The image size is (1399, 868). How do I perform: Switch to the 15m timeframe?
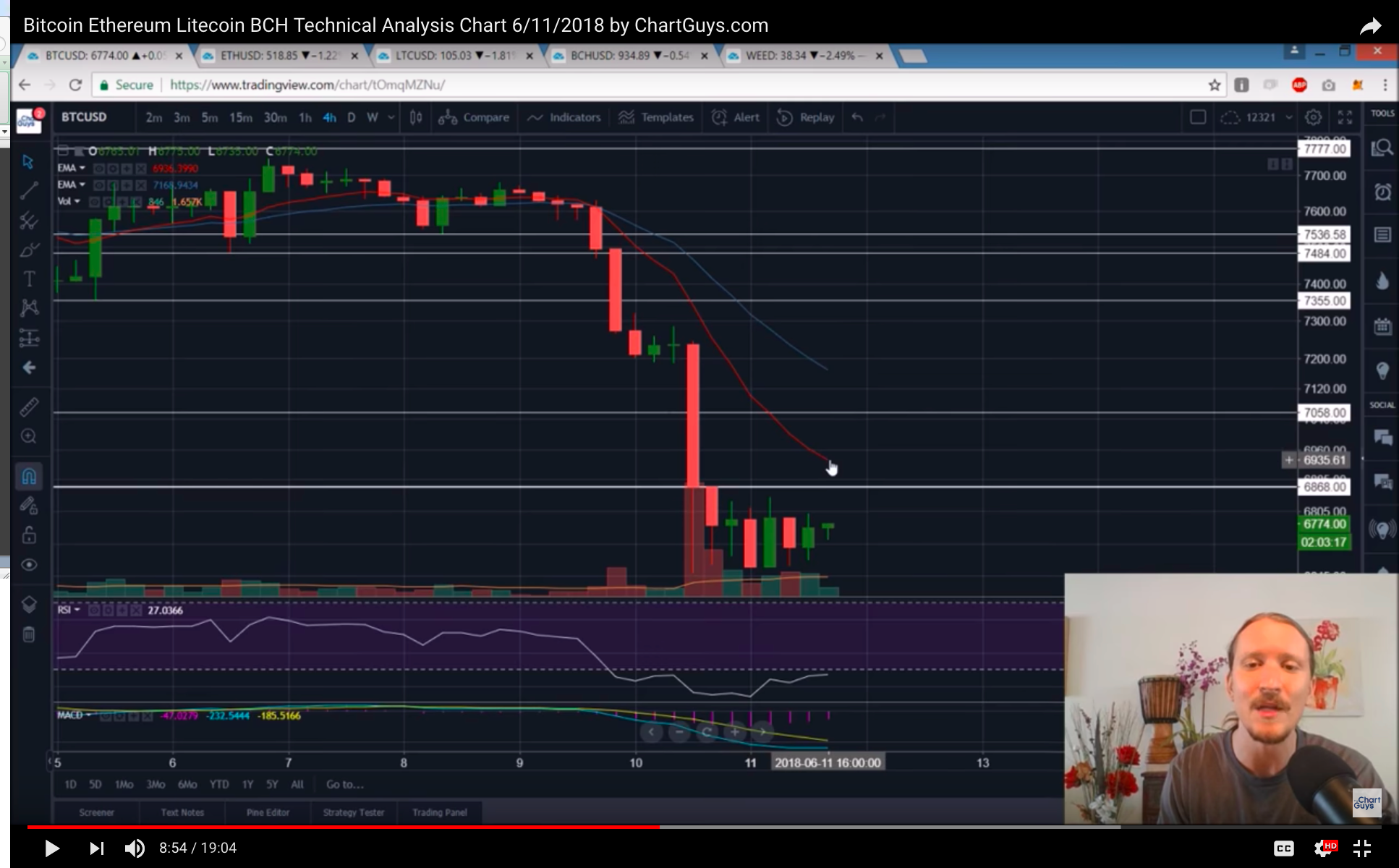241,117
